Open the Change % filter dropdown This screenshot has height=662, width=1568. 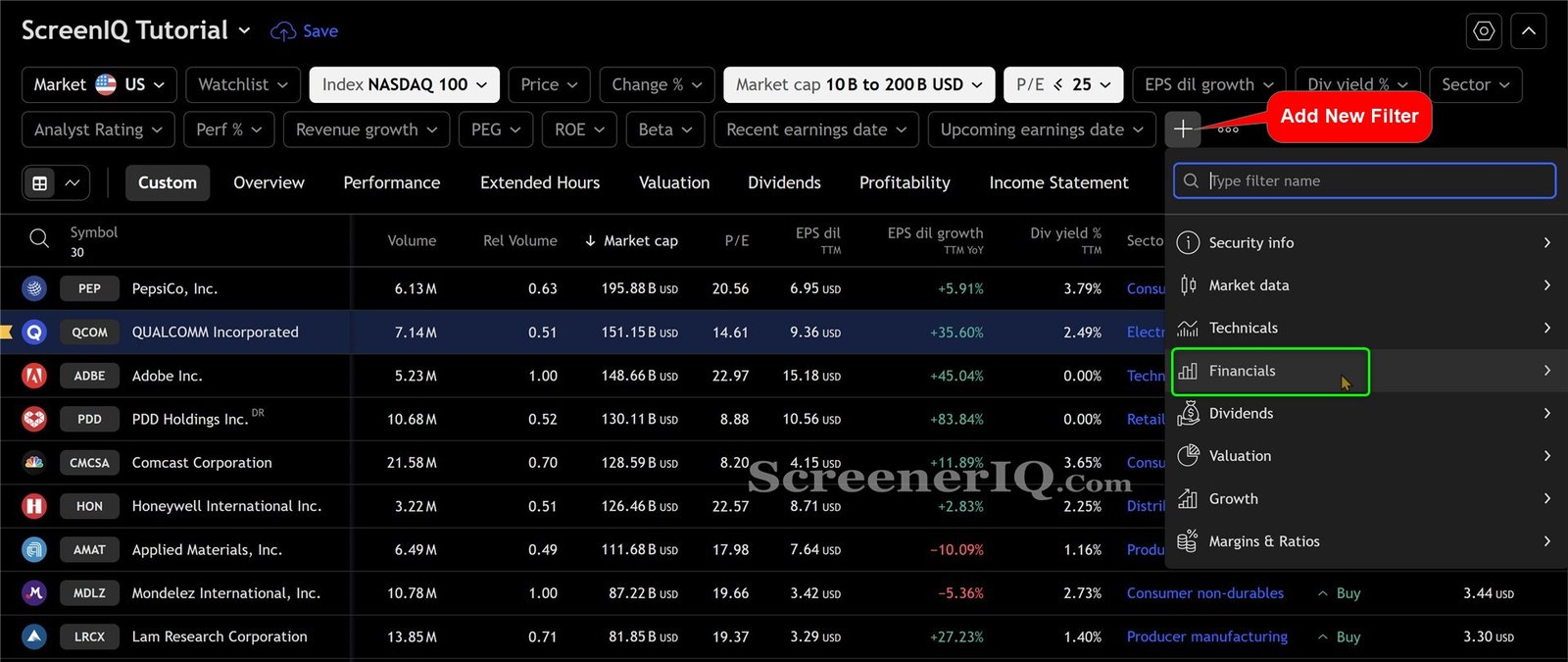[657, 84]
